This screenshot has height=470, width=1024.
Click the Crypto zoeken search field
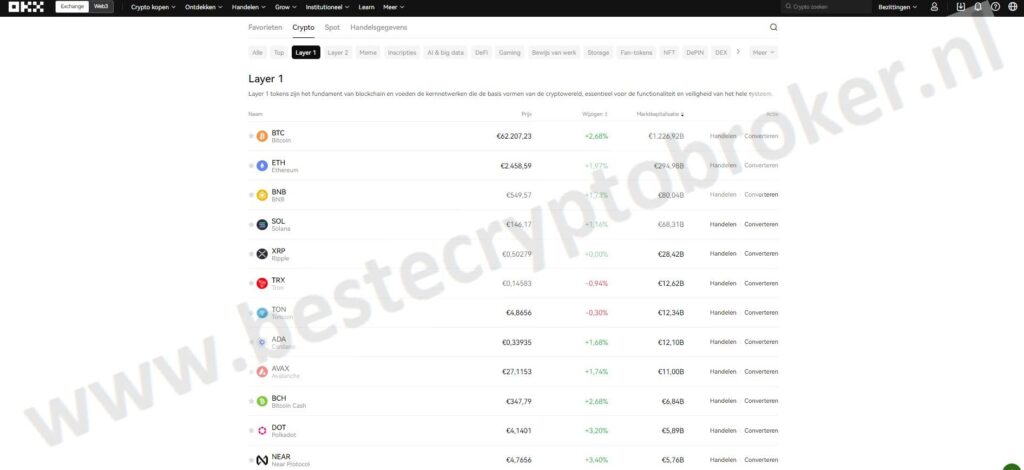pyautogui.click(x=827, y=7)
